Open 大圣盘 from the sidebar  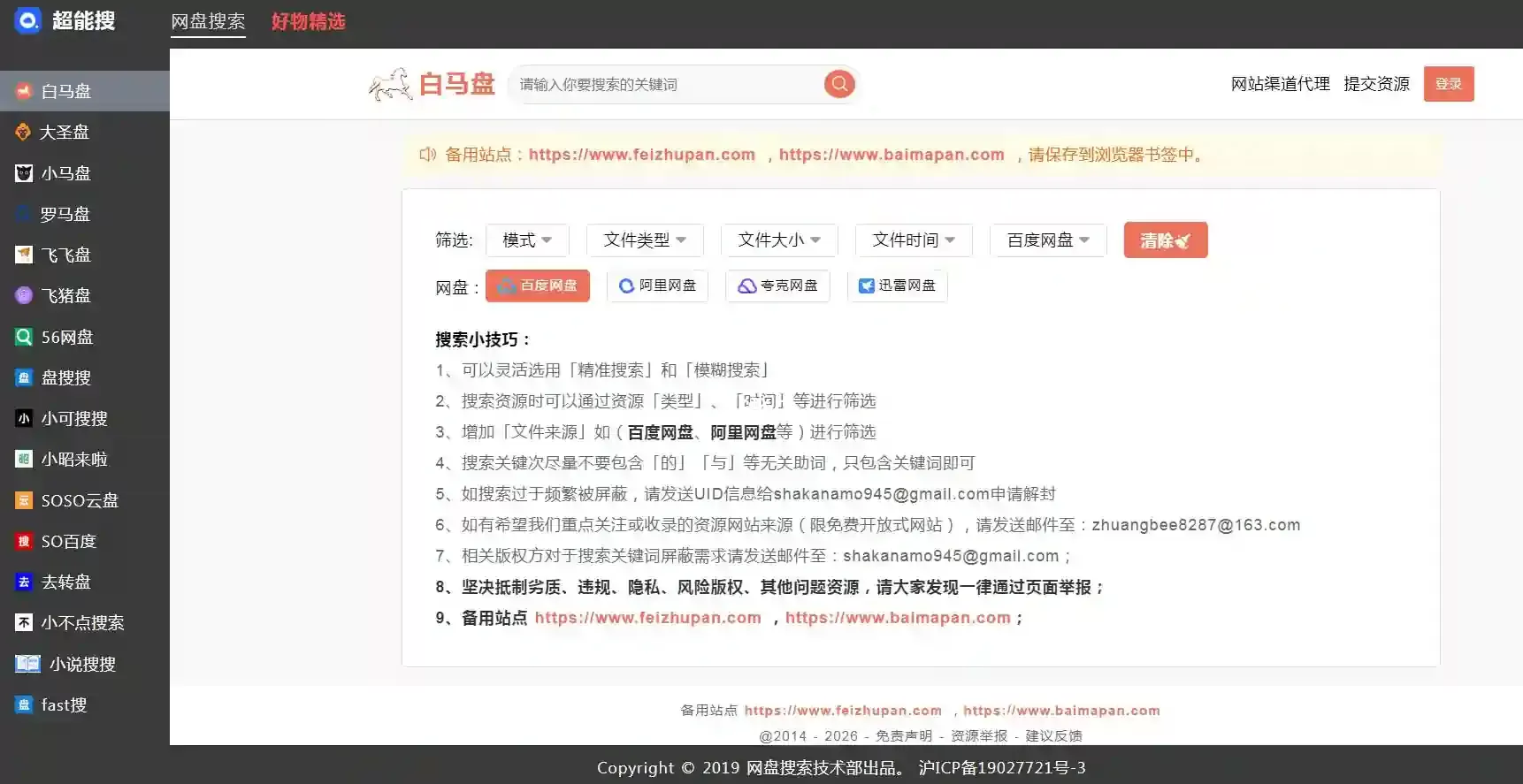pyautogui.click(x=65, y=133)
